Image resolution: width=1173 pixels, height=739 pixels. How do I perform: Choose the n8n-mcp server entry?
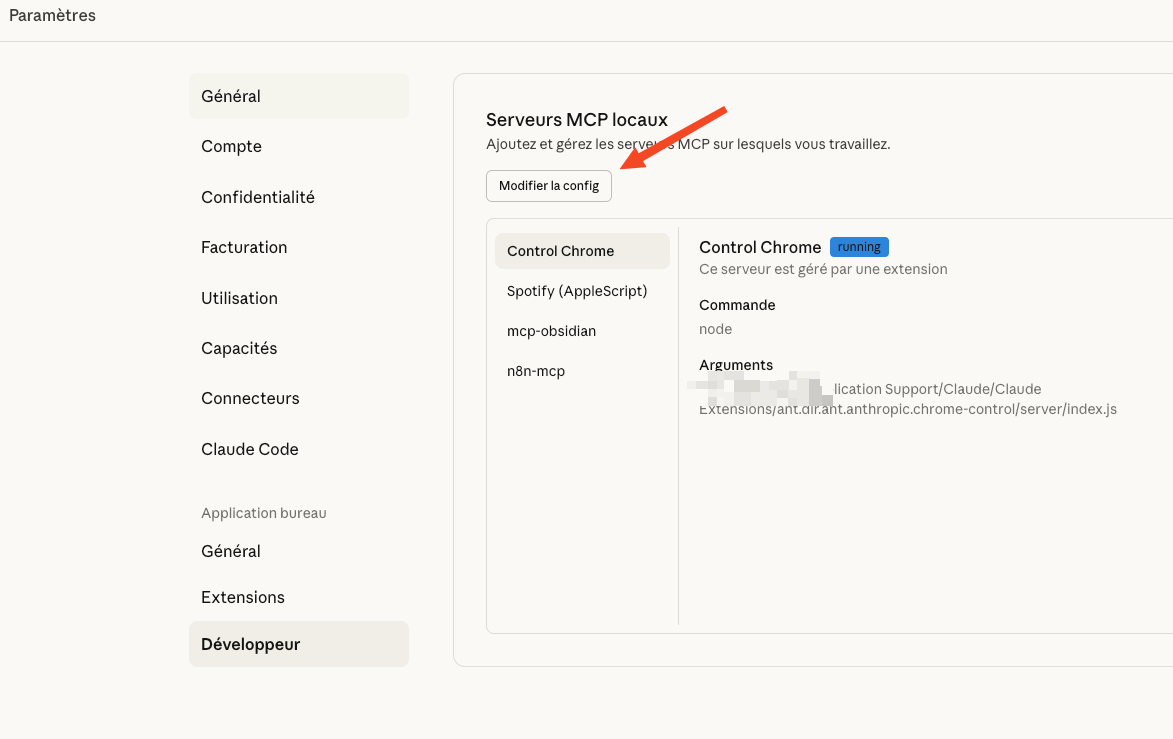[536, 371]
